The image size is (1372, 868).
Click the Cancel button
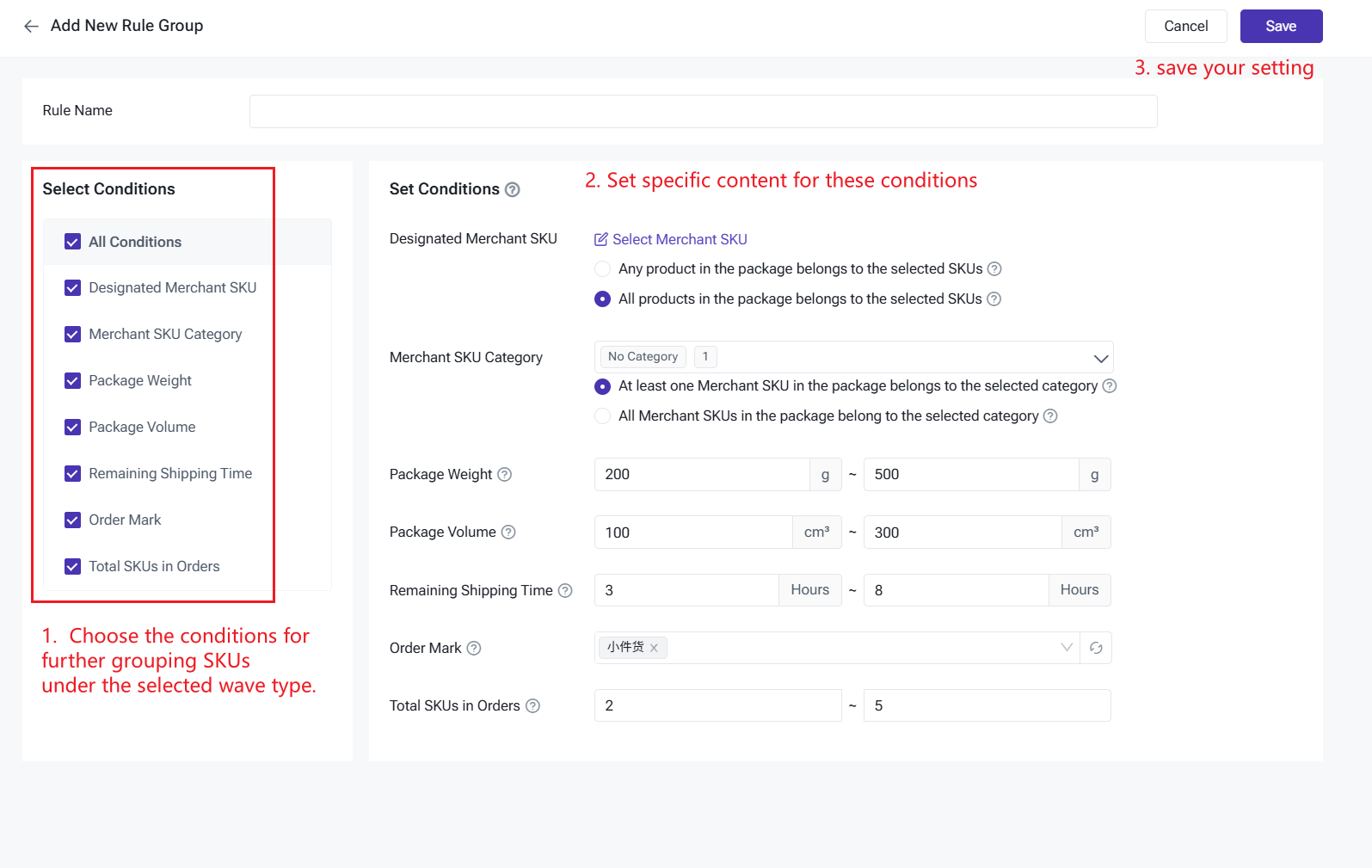1185,27
